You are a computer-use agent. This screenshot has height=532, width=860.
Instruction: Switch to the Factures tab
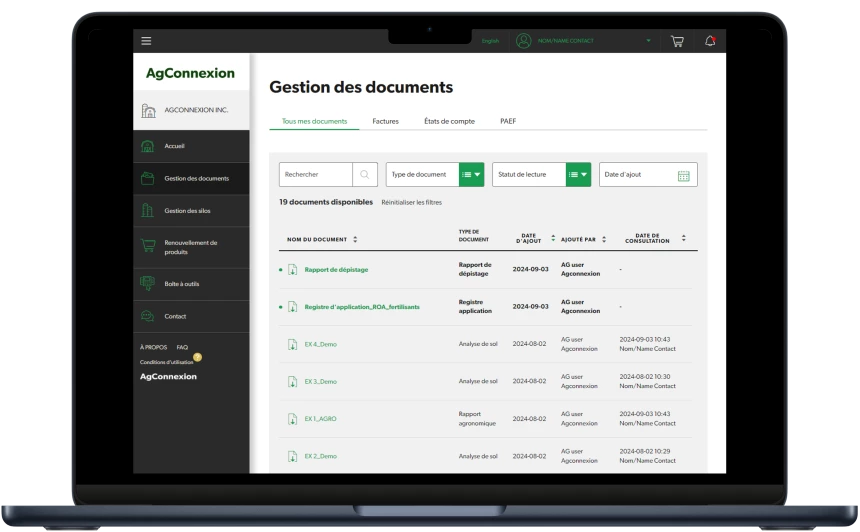tap(385, 121)
